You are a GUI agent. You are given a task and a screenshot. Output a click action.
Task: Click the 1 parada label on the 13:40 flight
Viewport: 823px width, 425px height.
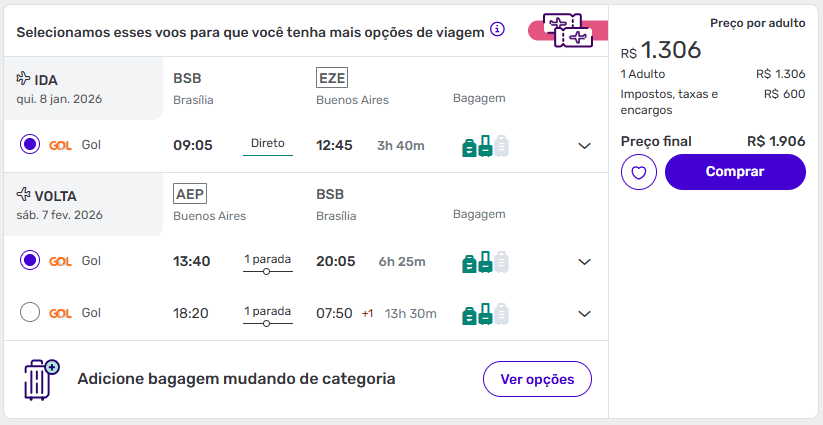coord(267,260)
